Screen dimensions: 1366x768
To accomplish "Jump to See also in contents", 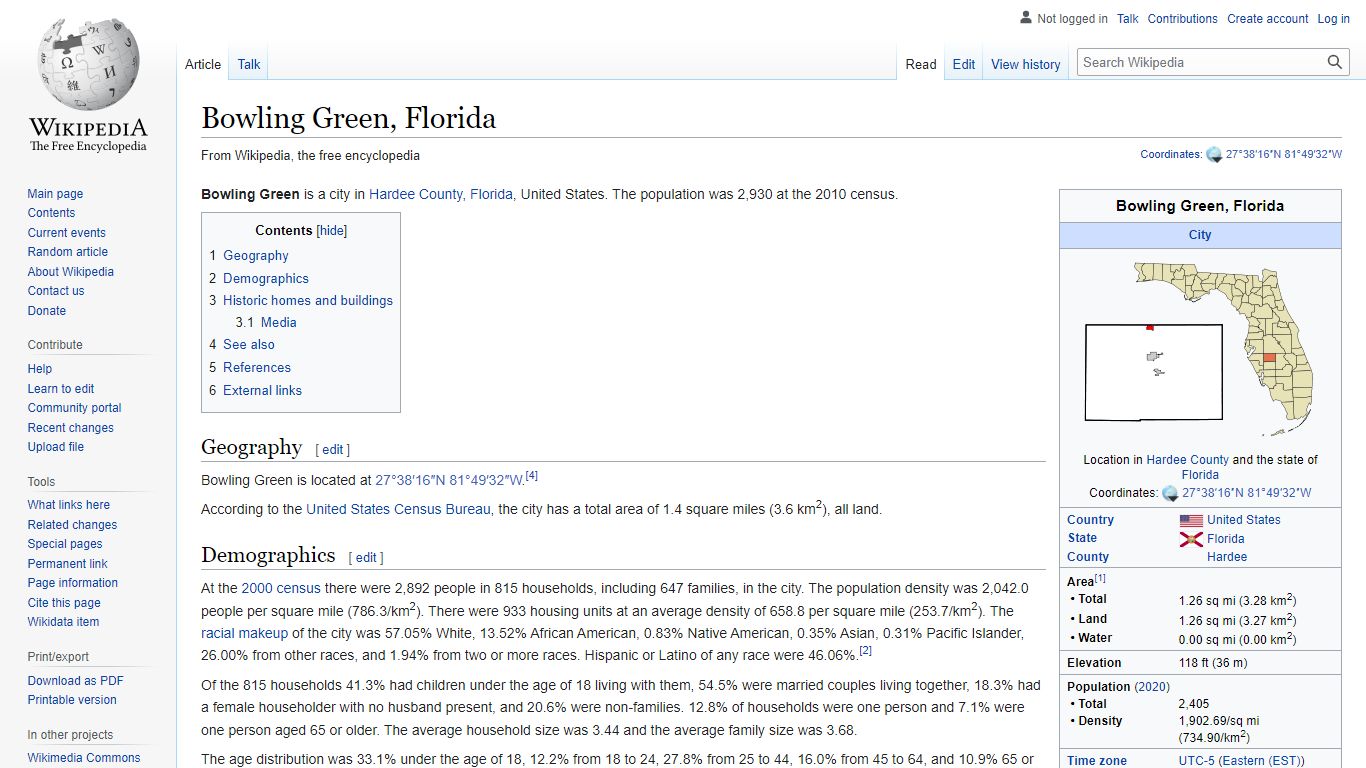I will 249,345.
